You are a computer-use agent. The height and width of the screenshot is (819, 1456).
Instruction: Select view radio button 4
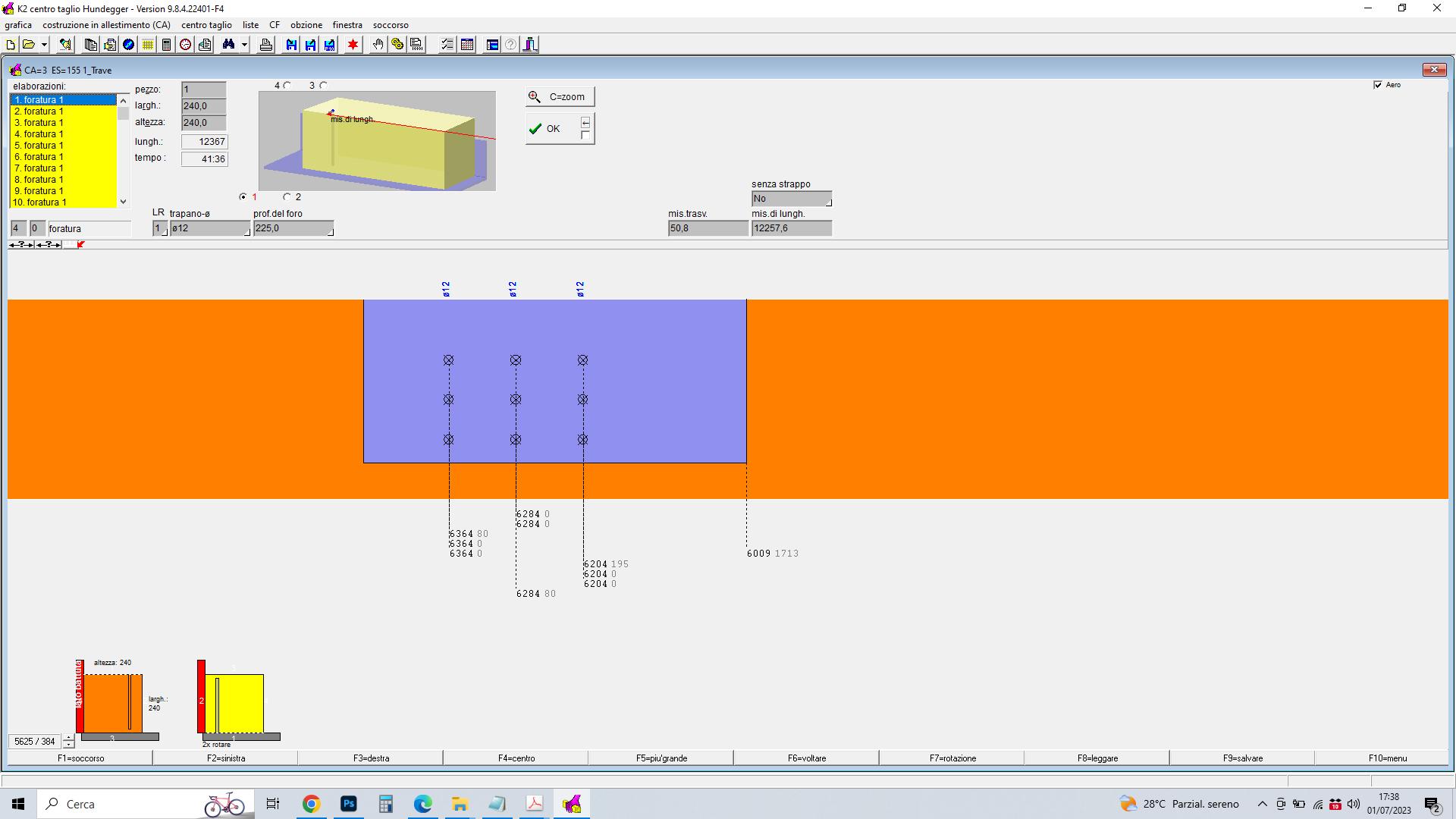click(287, 86)
